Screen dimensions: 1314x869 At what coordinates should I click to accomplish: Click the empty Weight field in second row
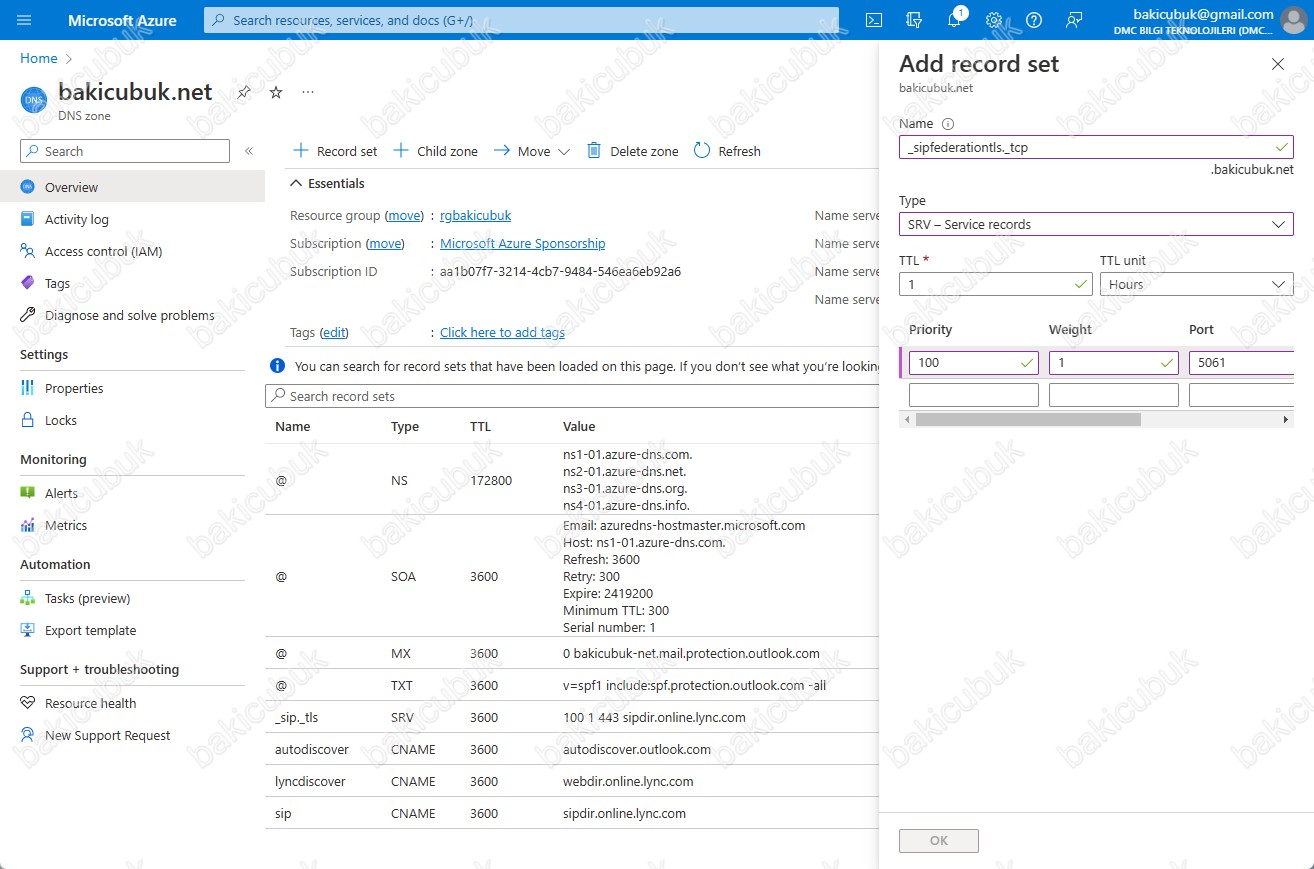click(x=1114, y=395)
